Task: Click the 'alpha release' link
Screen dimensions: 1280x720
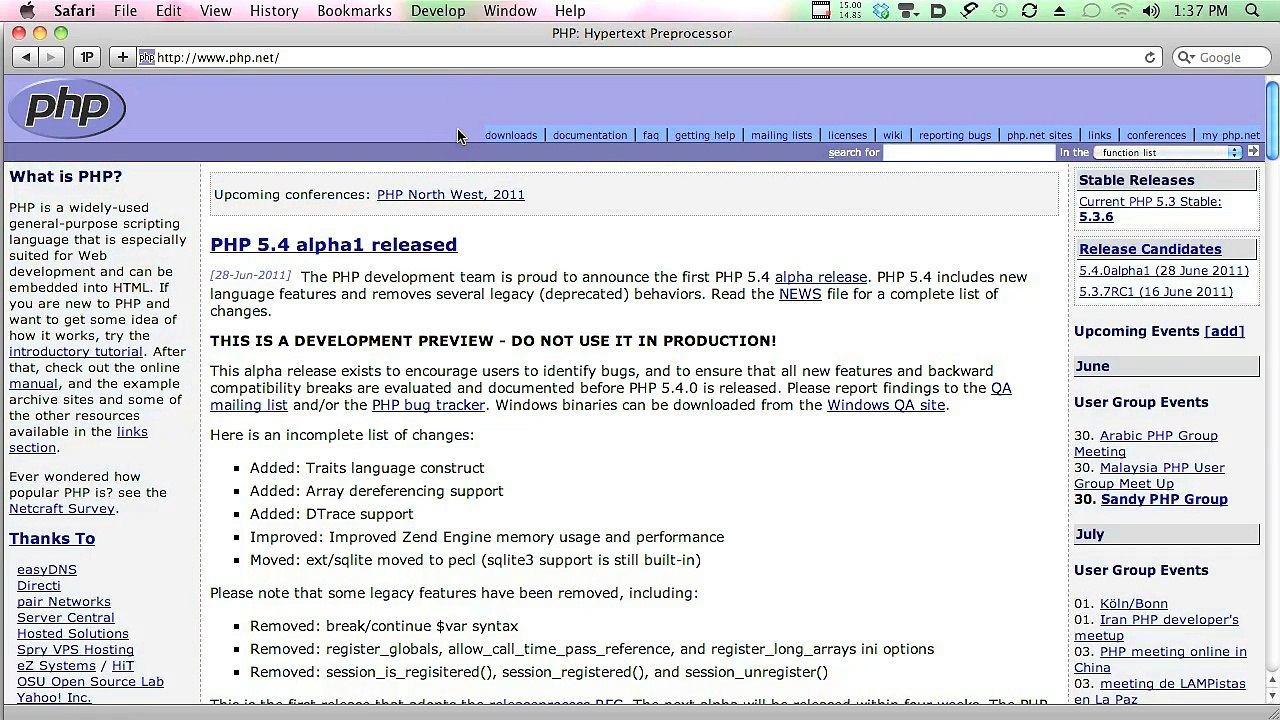Action: click(x=821, y=277)
